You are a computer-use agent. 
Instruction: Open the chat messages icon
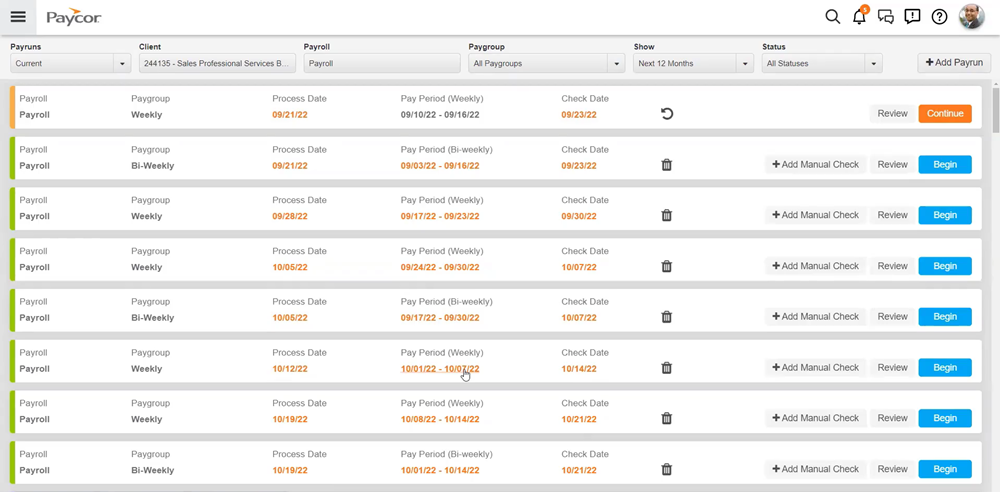[885, 17]
